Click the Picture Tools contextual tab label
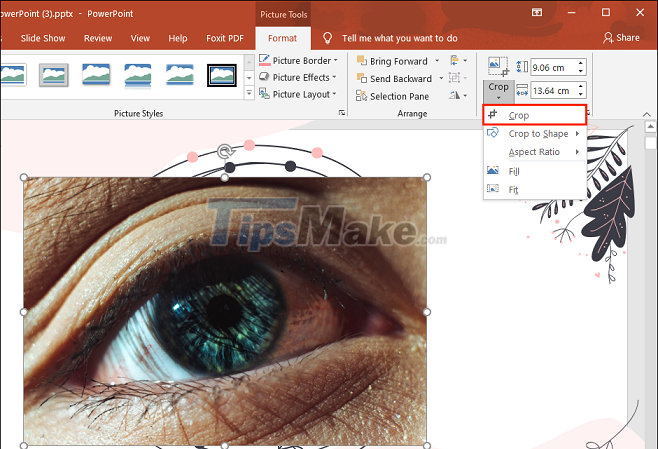This screenshot has width=658, height=449. 283,14
